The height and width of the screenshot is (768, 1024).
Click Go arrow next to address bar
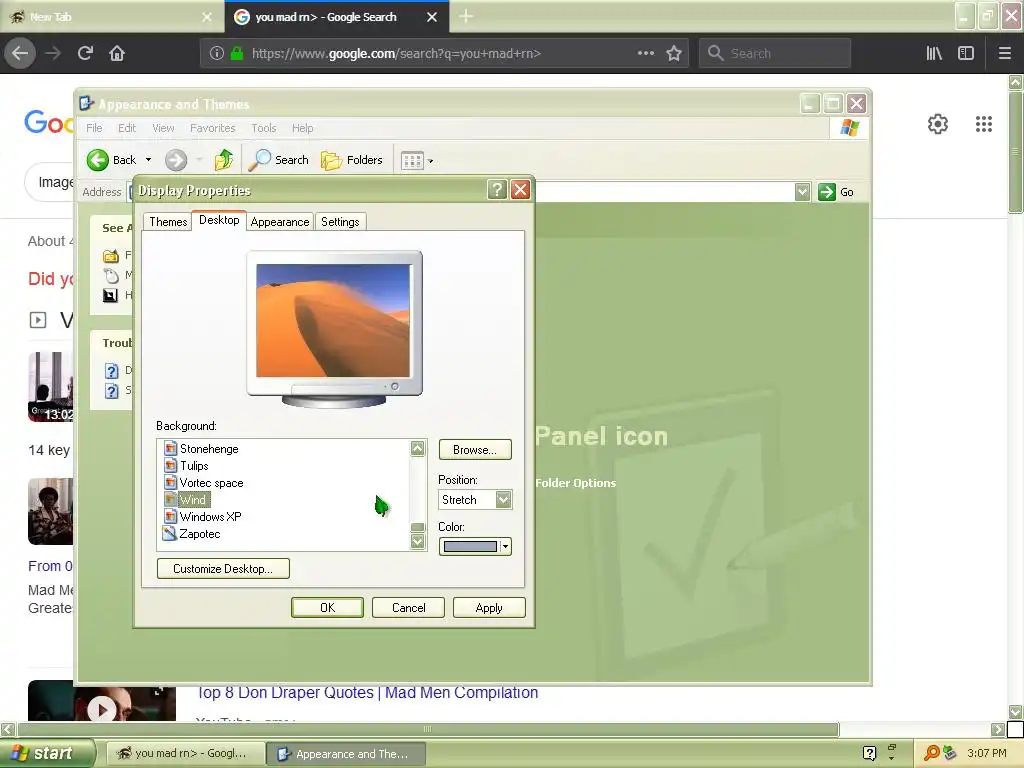(837, 192)
